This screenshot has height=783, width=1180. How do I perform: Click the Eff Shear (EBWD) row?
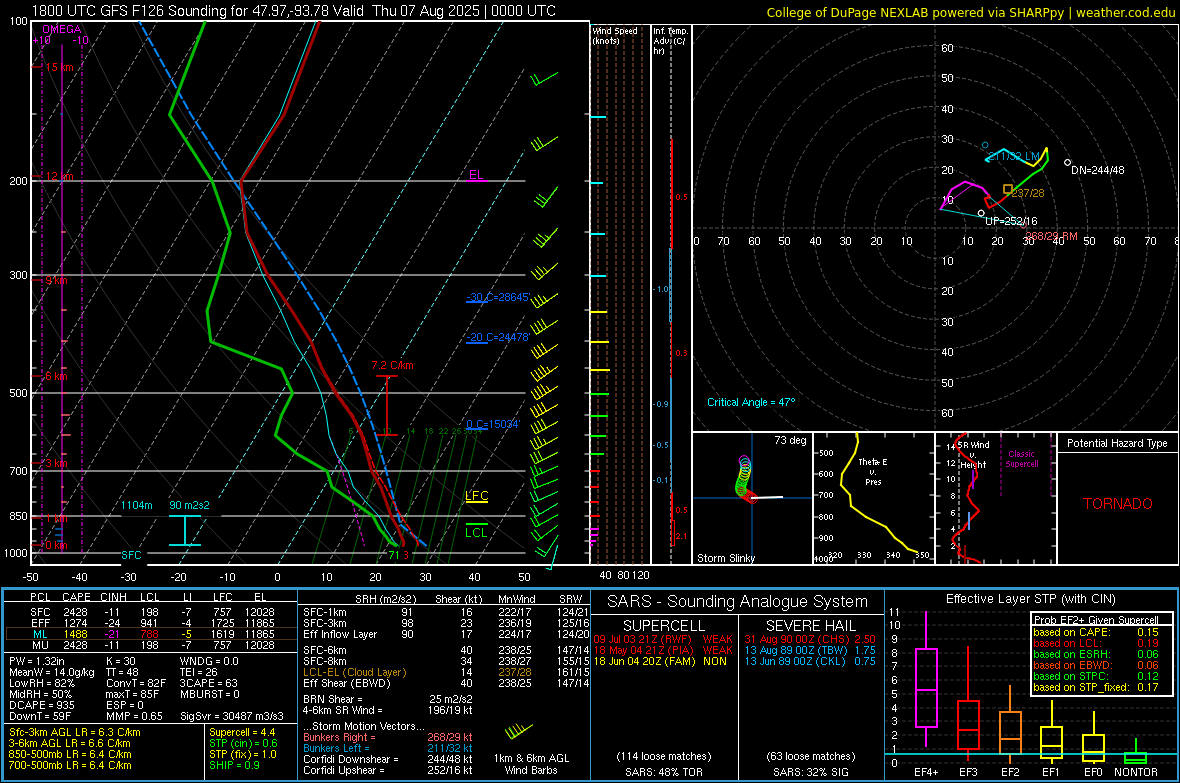(x=446, y=683)
